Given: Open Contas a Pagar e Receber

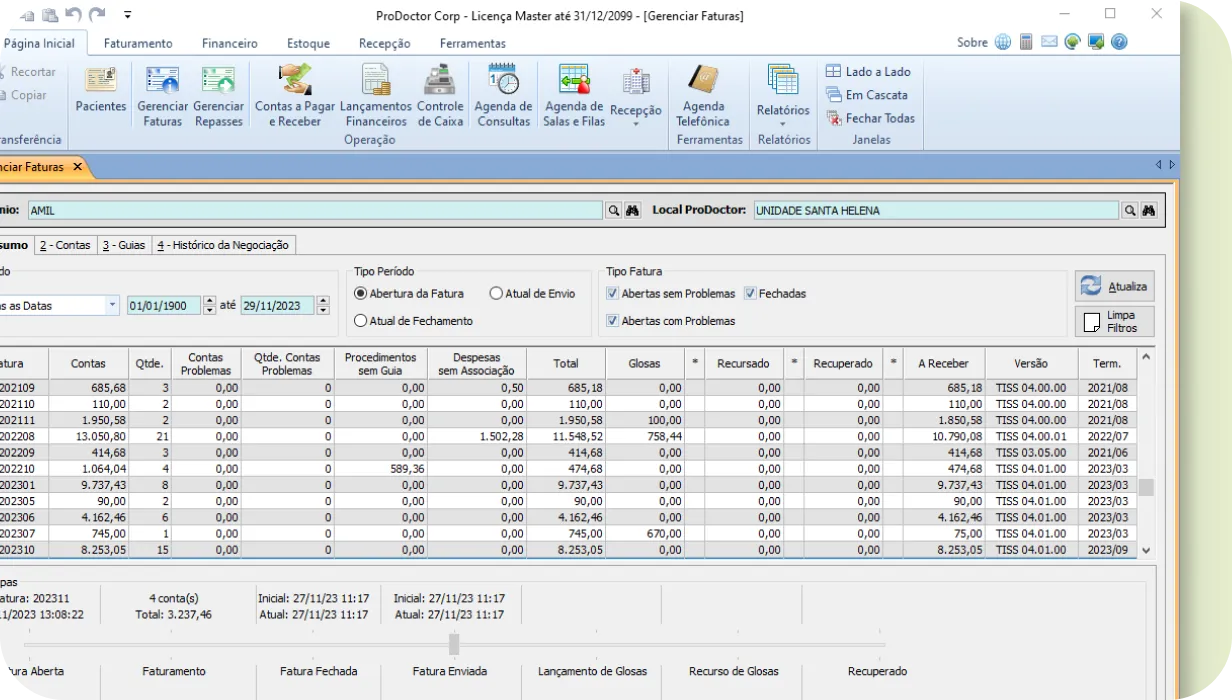Looking at the screenshot, I should (x=294, y=95).
